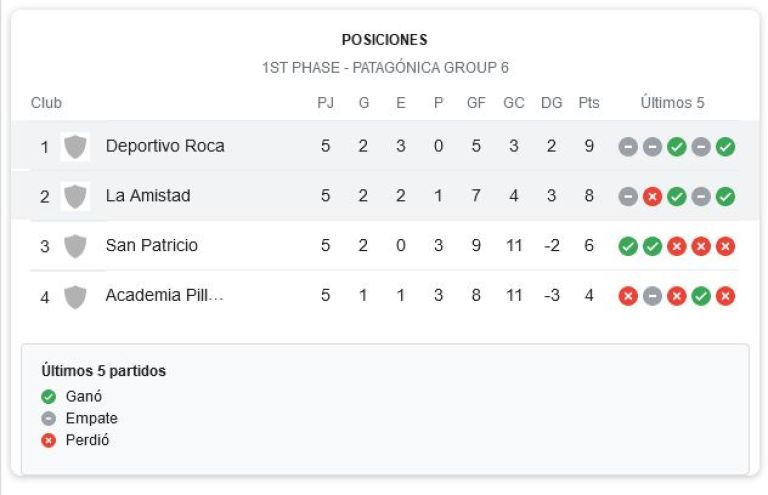The width and height of the screenshot is (768, 495).
Task: Open the truncated Academia Pill... team link
Action: [165, 295]
